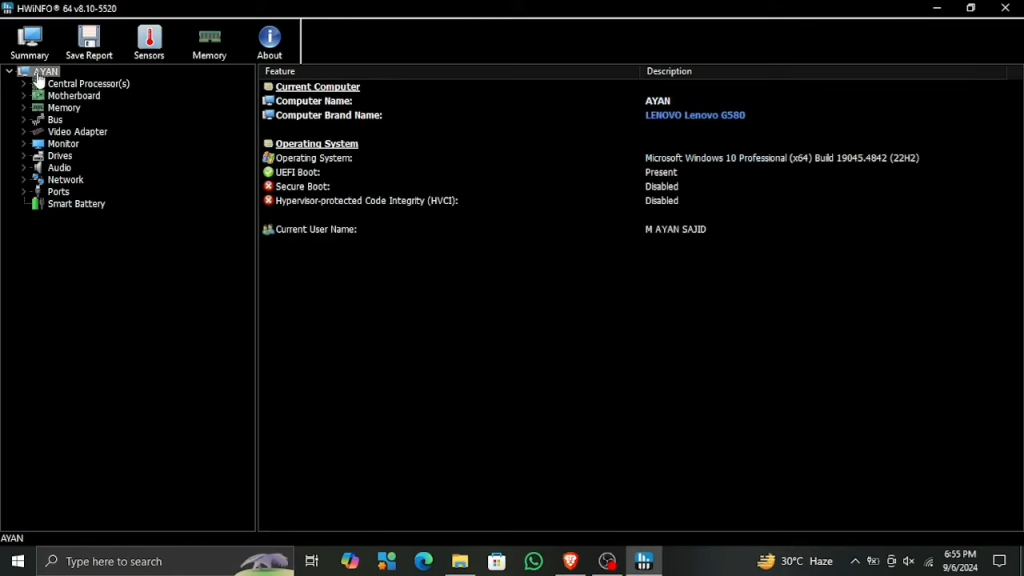1024x576 pixels.
Task: Open Task View on the taskbar
Action: tap(312, 561)
